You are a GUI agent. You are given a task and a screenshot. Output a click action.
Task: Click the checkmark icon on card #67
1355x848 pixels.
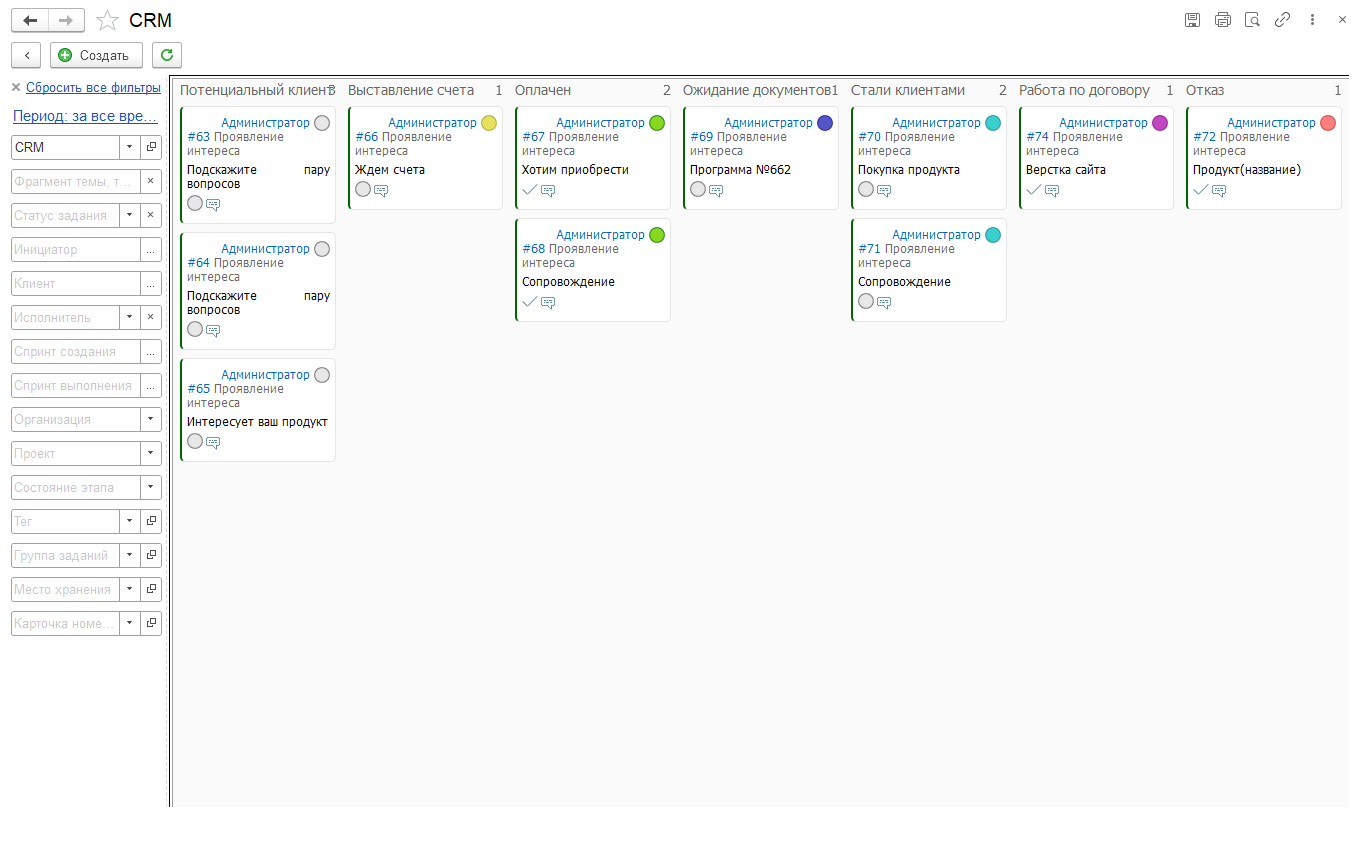coord(529,189)
